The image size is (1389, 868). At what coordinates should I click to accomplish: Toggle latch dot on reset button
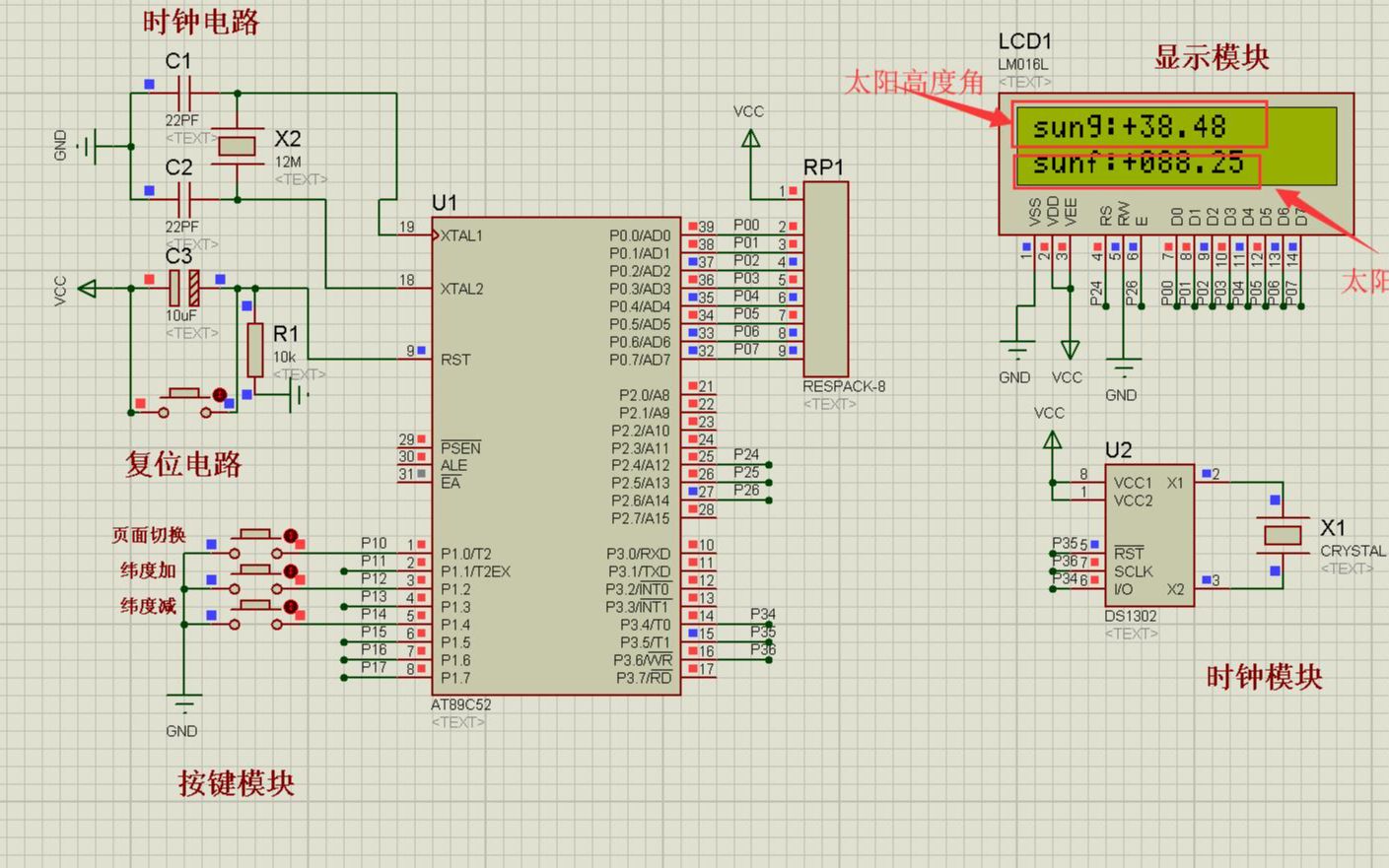tap(220, 394)
